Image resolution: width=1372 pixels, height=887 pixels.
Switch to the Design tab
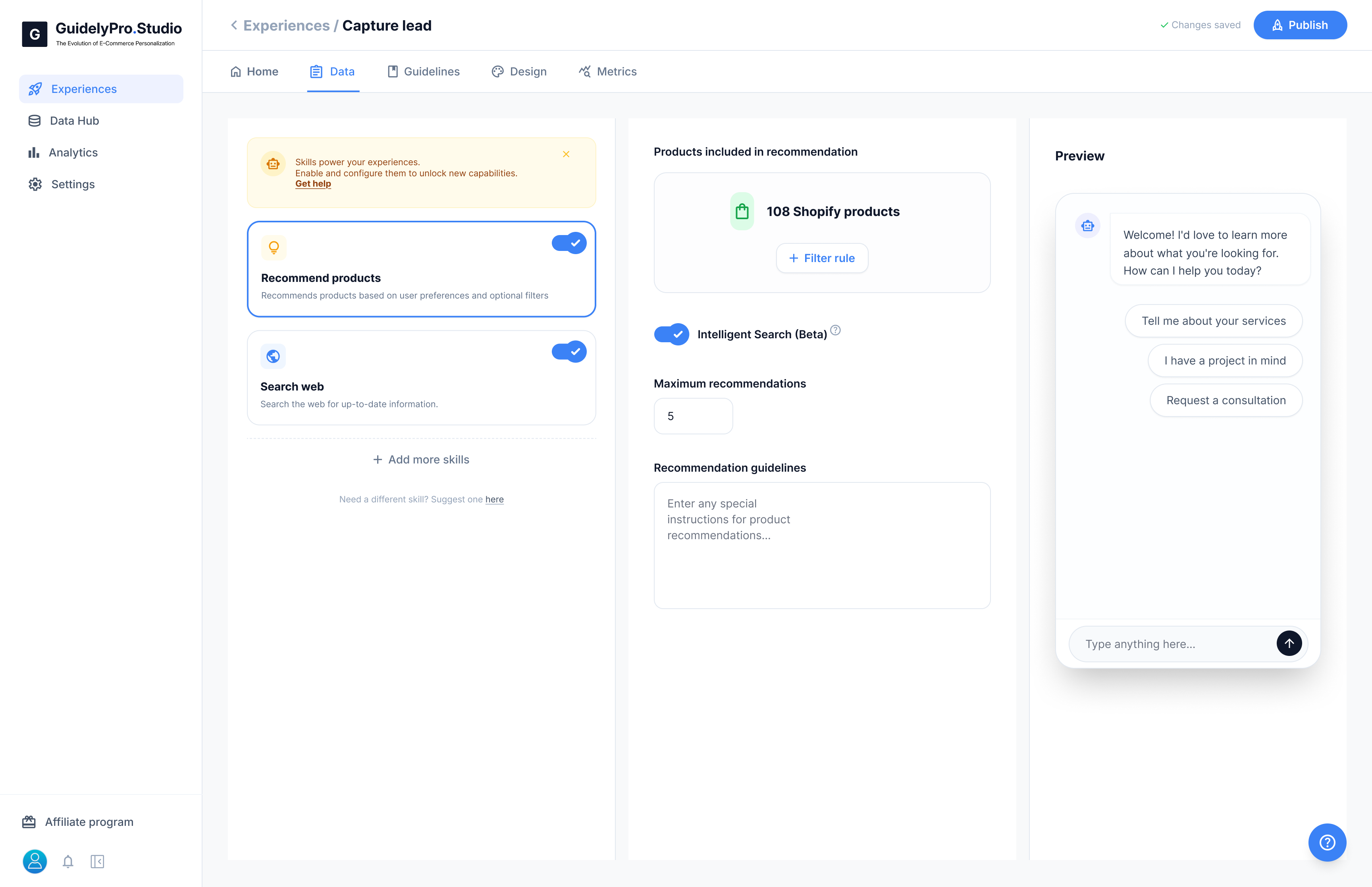519,71
